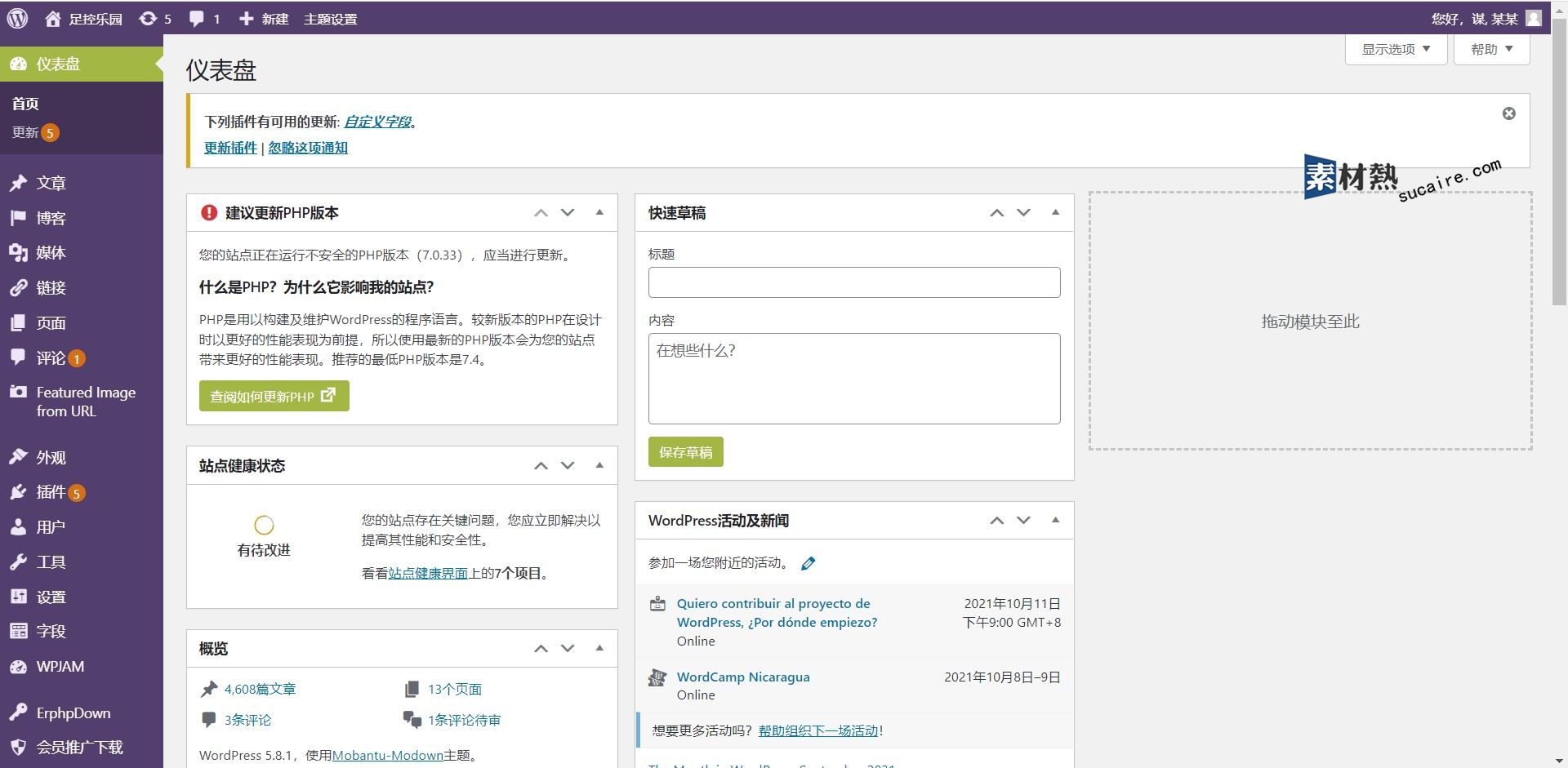Open the 自定义字段 plugin link
Screen dimensions: 1568x768
pyautogui.click(x=377, y=122)
